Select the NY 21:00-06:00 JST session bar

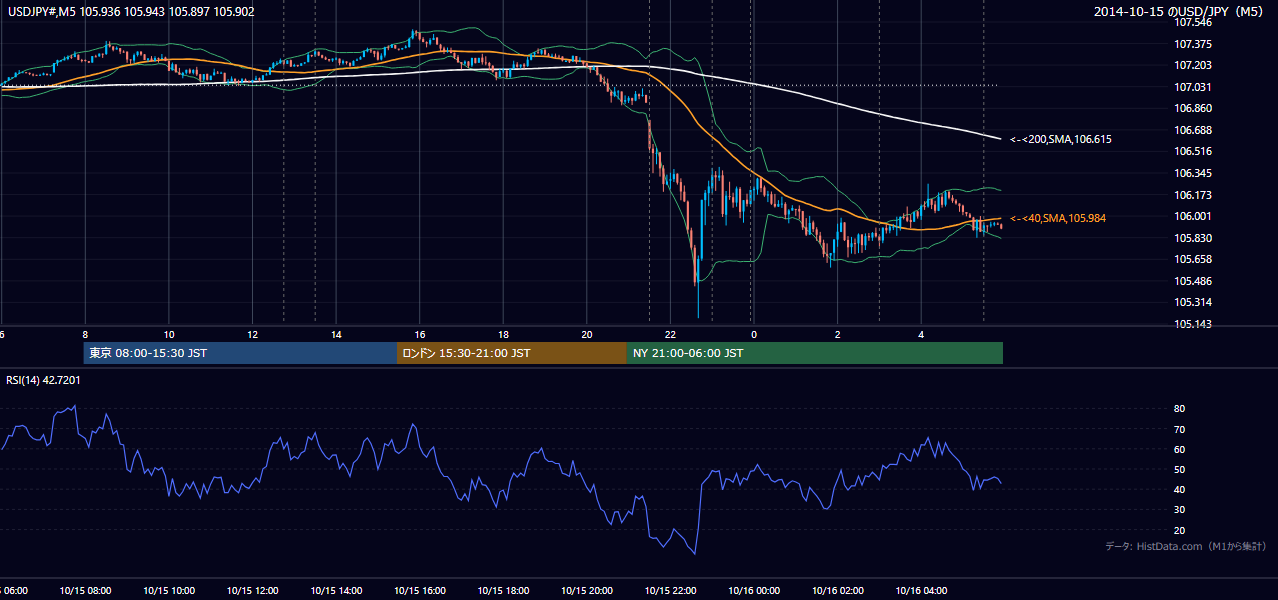[815, 353]
